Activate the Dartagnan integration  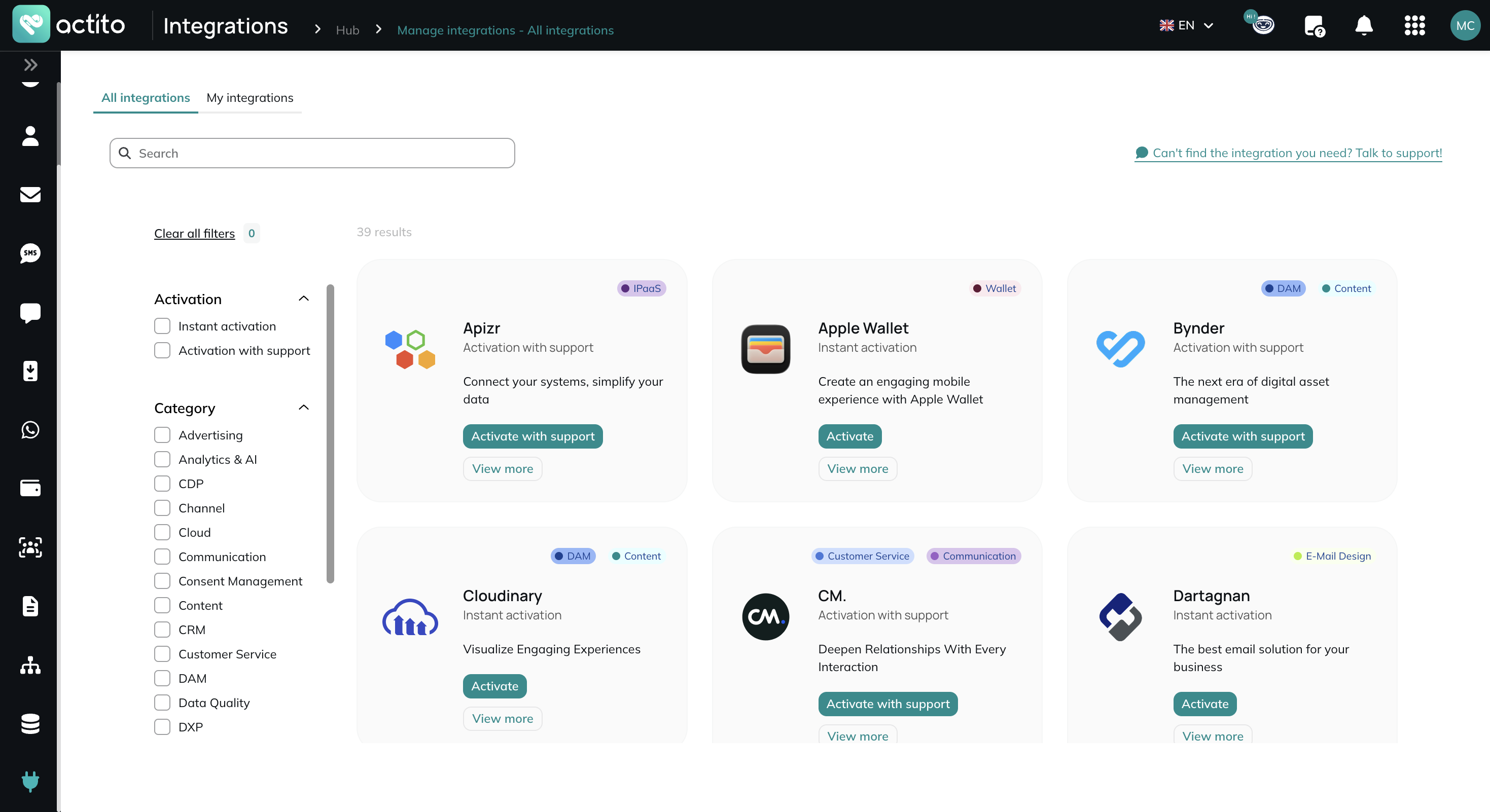(x=1205, y=704)
